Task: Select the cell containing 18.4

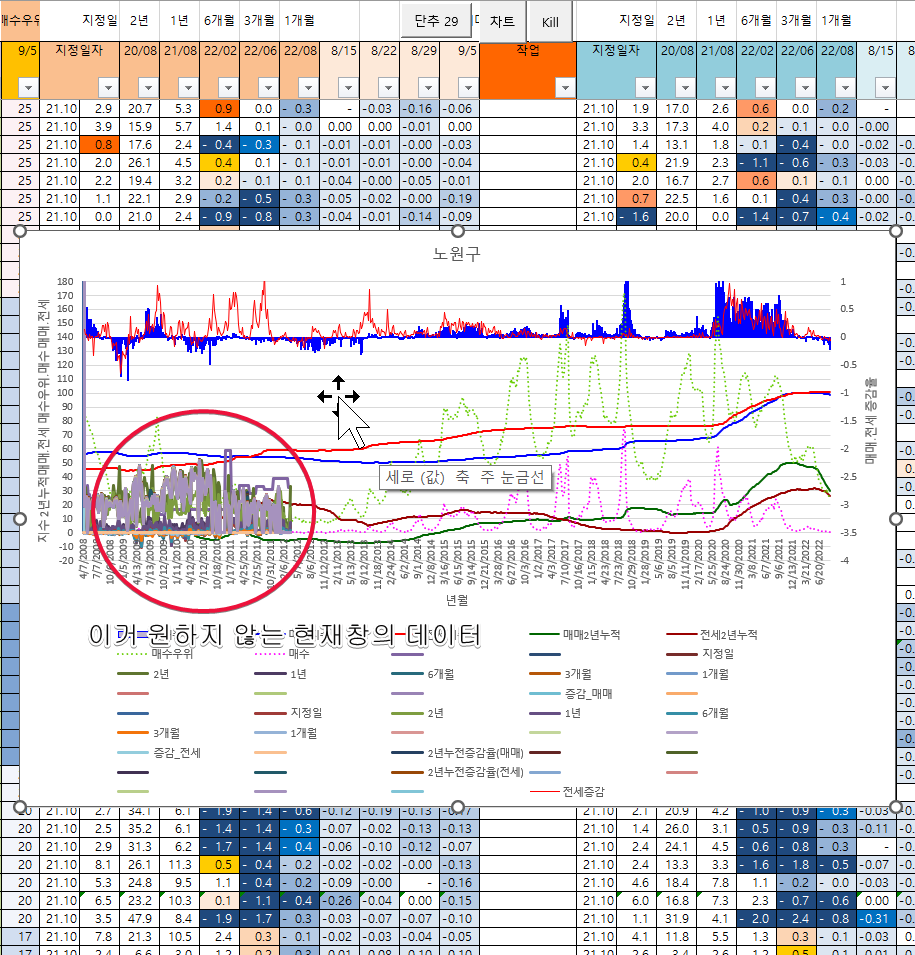Action: click(676, 883)
